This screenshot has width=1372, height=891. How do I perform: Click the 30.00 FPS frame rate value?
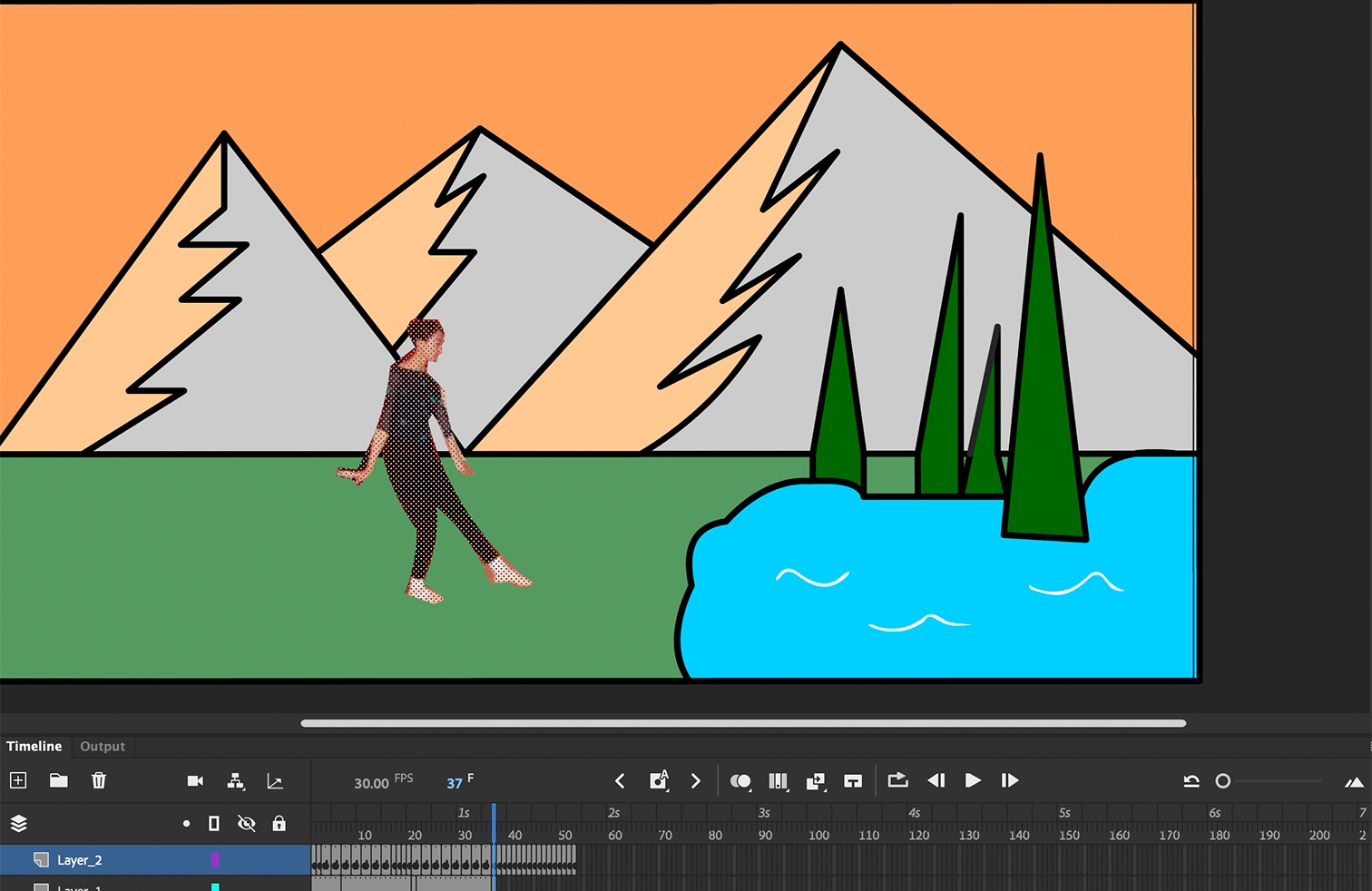pyautogui.click(x=371, y=783)
